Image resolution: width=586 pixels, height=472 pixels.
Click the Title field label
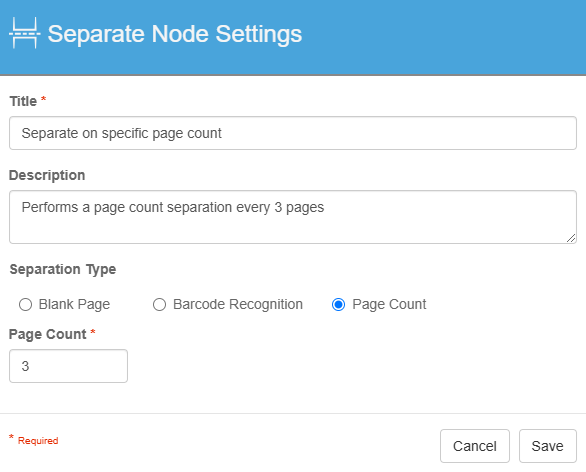[x=23, y=101]
